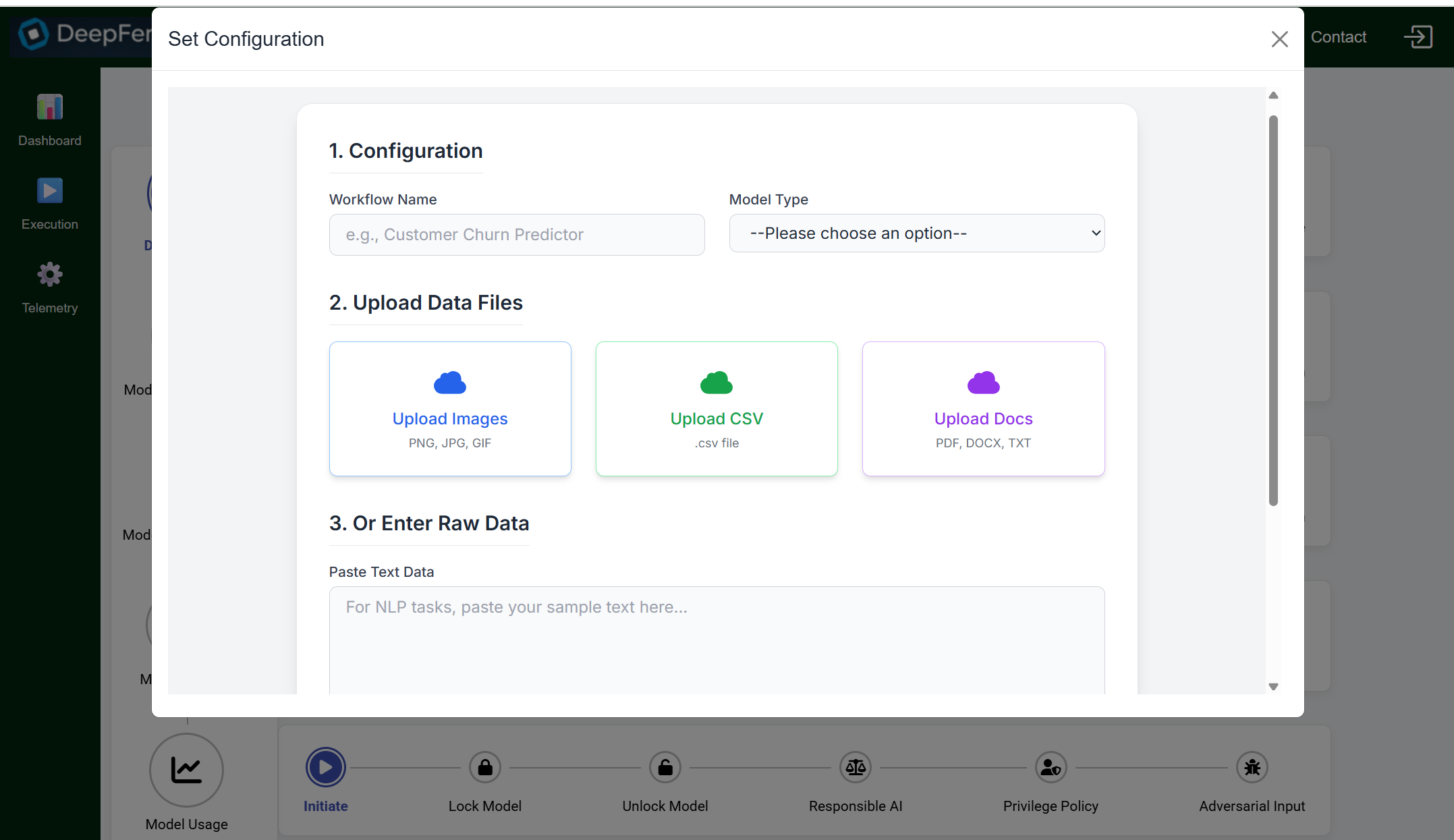Click the Upload CSV card
Image resolution: width=1454 pixels, height=840 pixels.
pyautogui.click(x=717, y=409)
